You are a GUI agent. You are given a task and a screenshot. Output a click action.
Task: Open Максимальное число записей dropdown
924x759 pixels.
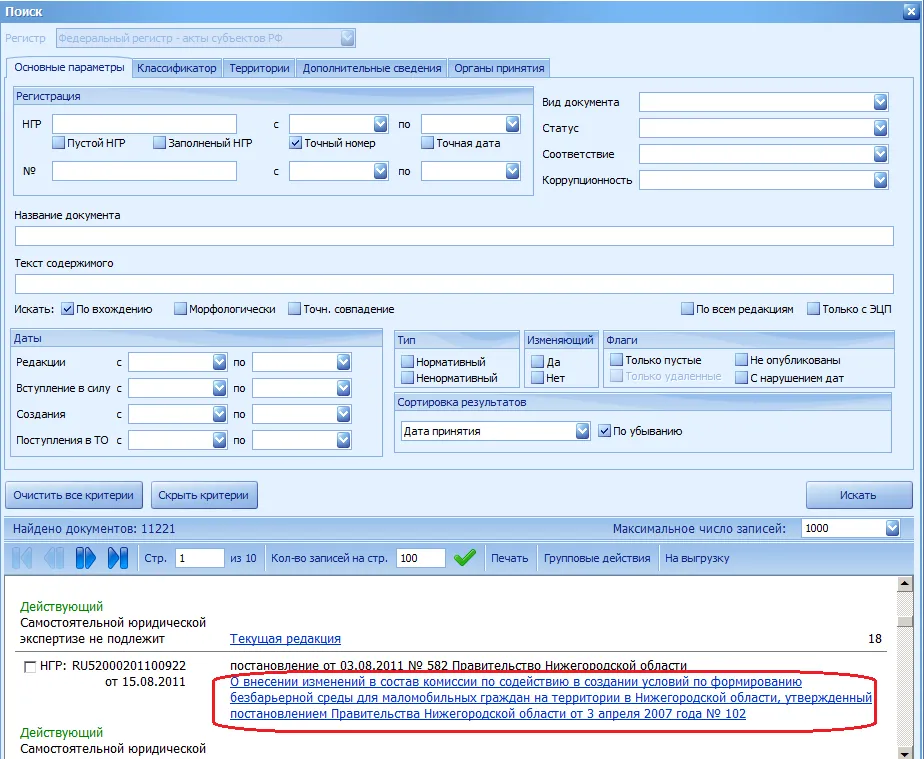[x=892, y=528]
